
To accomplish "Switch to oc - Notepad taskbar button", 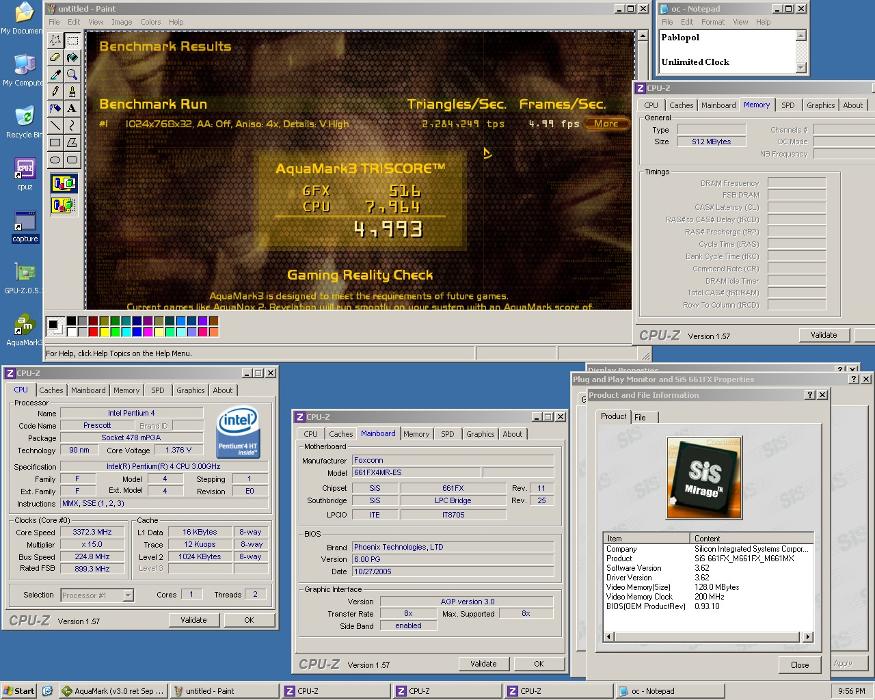I will [x=671, y=691].
